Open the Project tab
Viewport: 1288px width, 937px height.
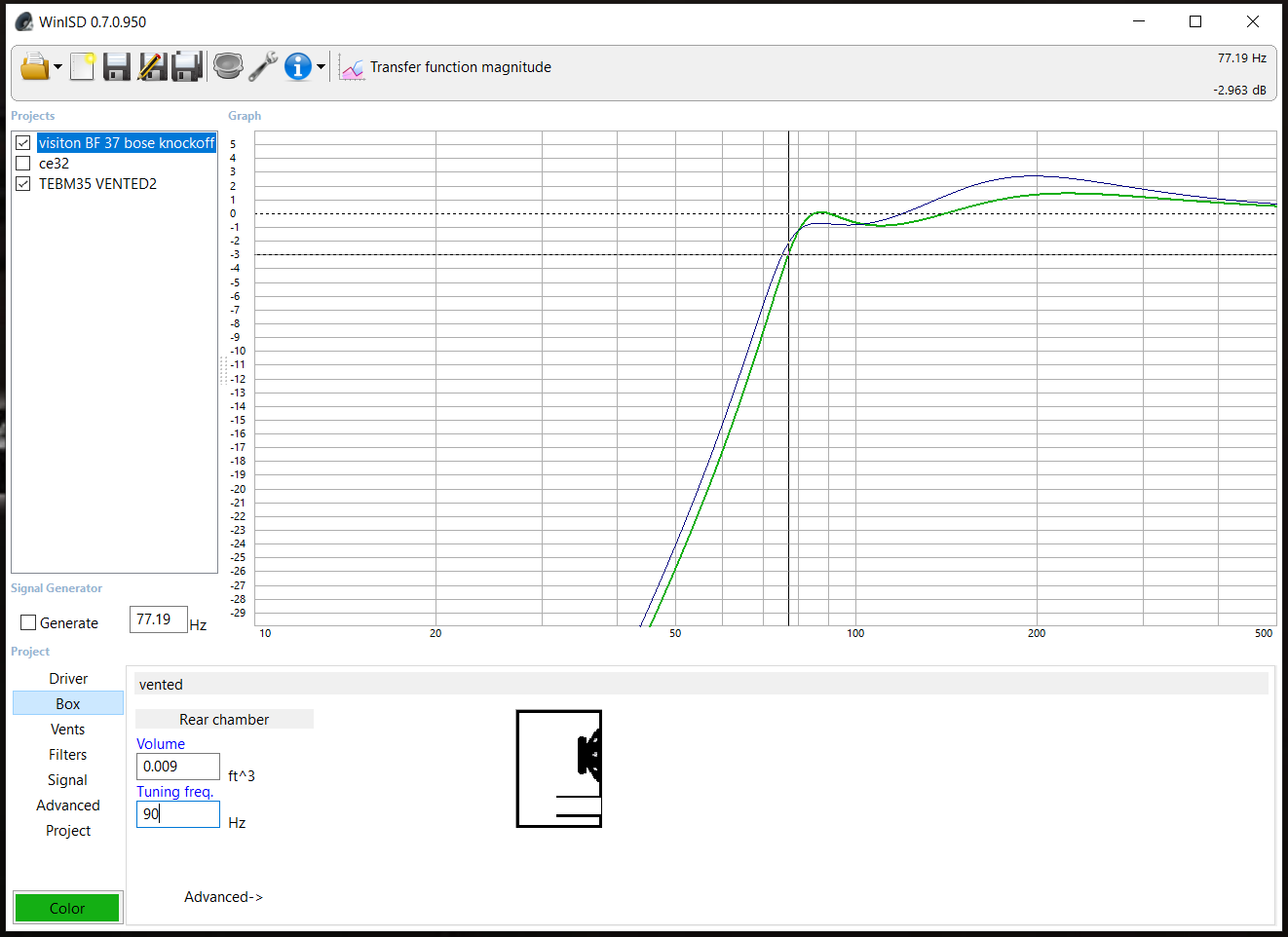tap(68, 831)
